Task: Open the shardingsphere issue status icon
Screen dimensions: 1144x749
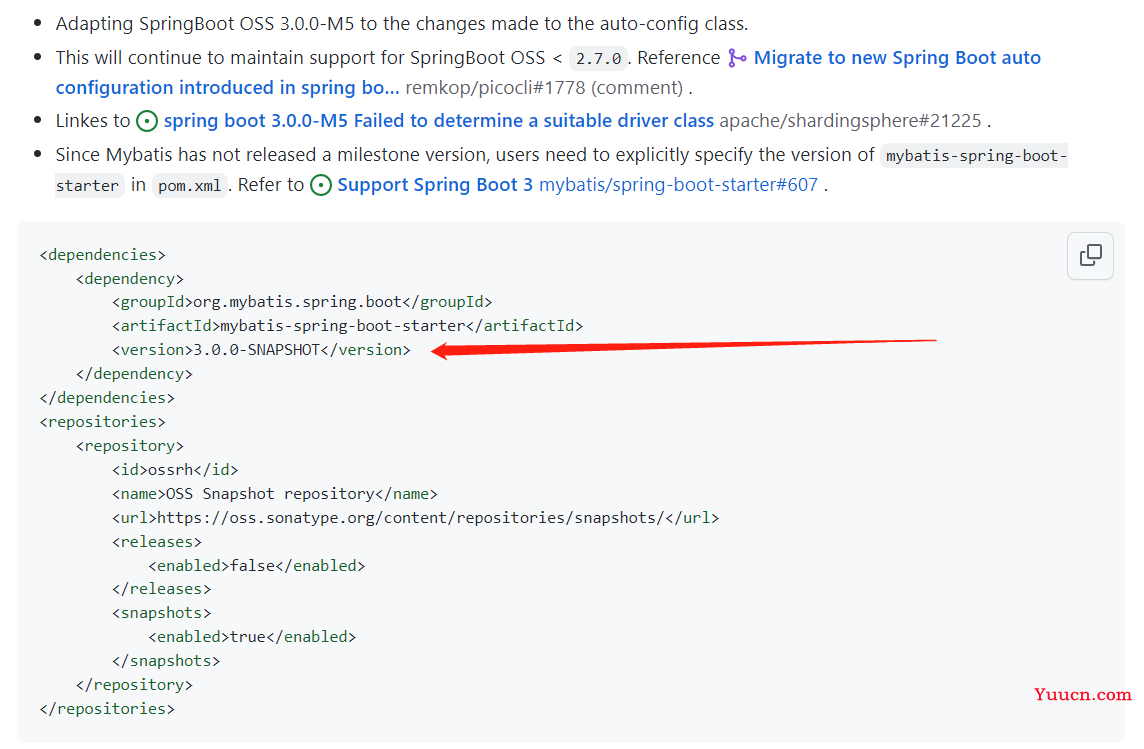Action: point(147,121)
